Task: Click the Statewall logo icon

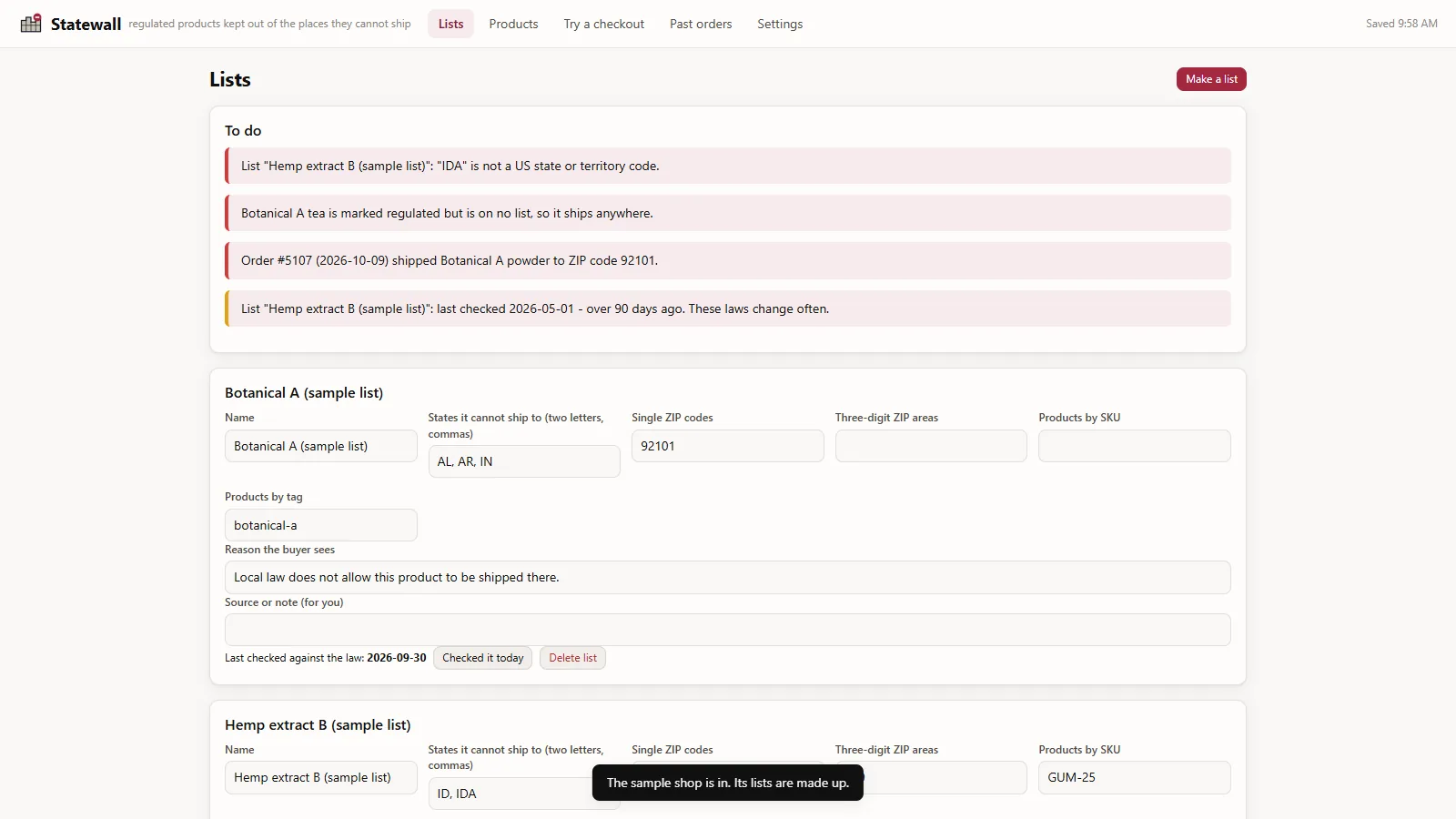Action: coord(31,24)
